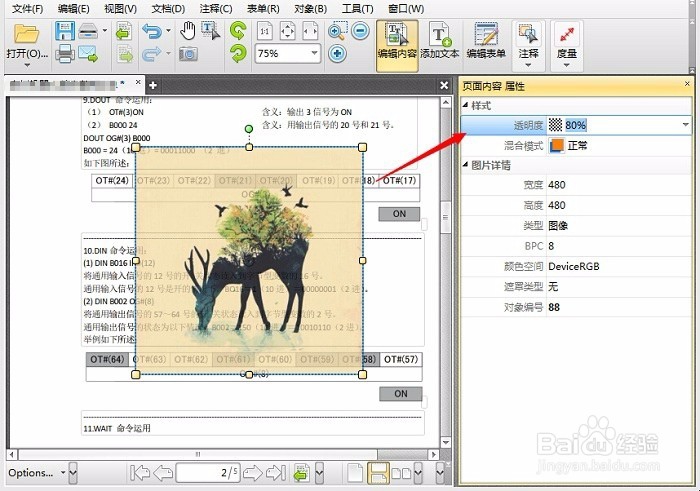Zoom in with the plus circle icon
Viewport: 700px width, 491px height.
[x=337, y=54]
